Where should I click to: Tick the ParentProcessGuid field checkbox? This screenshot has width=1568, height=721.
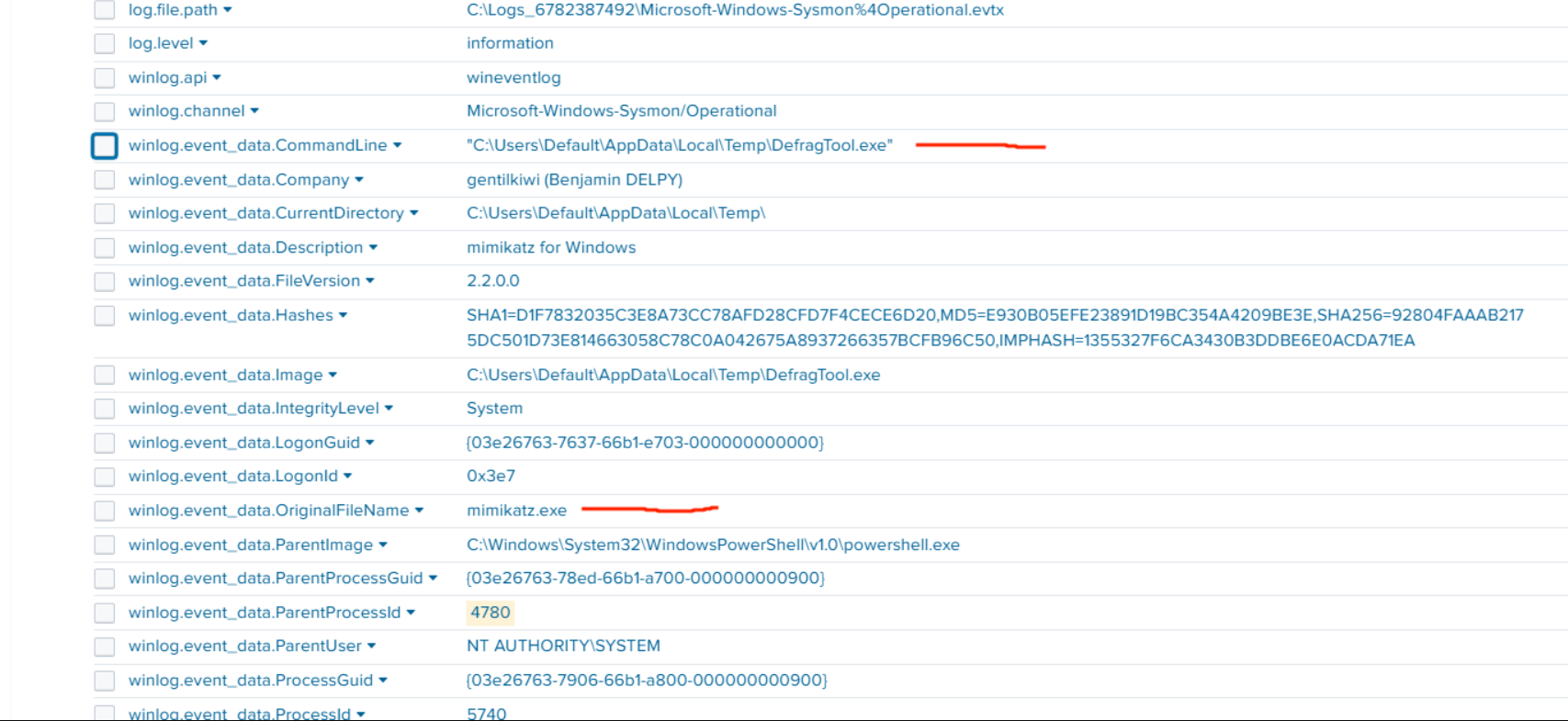[105, 579]
